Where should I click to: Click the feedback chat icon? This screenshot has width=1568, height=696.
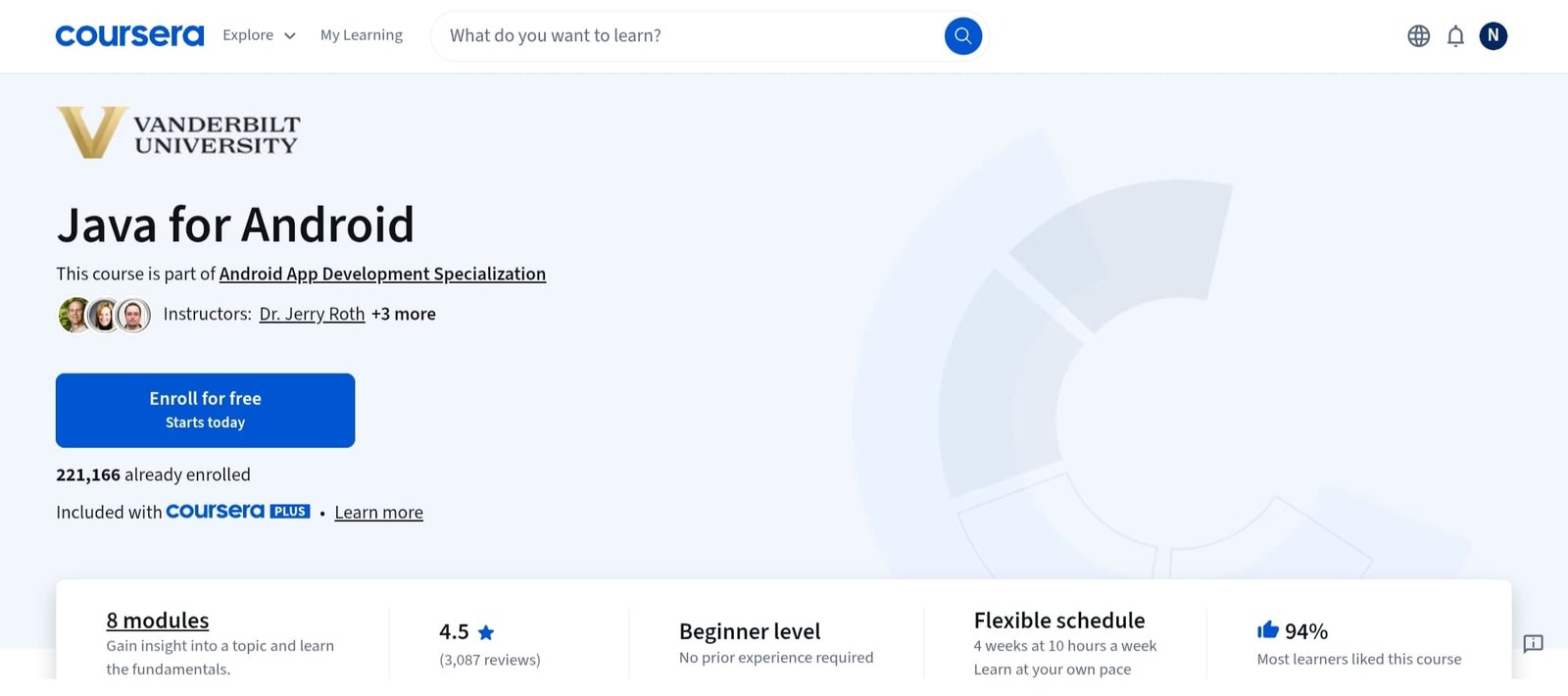coord(1533,644)
